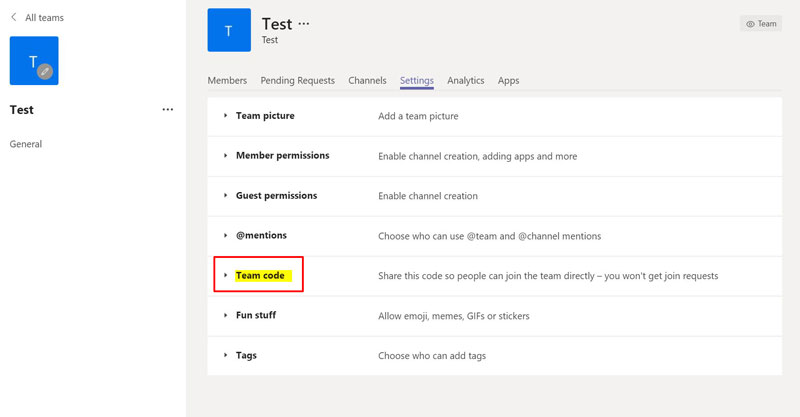Switch to the Pending Requests tab
The height and width of the screenshot is (417, 800).
[297, 81]
